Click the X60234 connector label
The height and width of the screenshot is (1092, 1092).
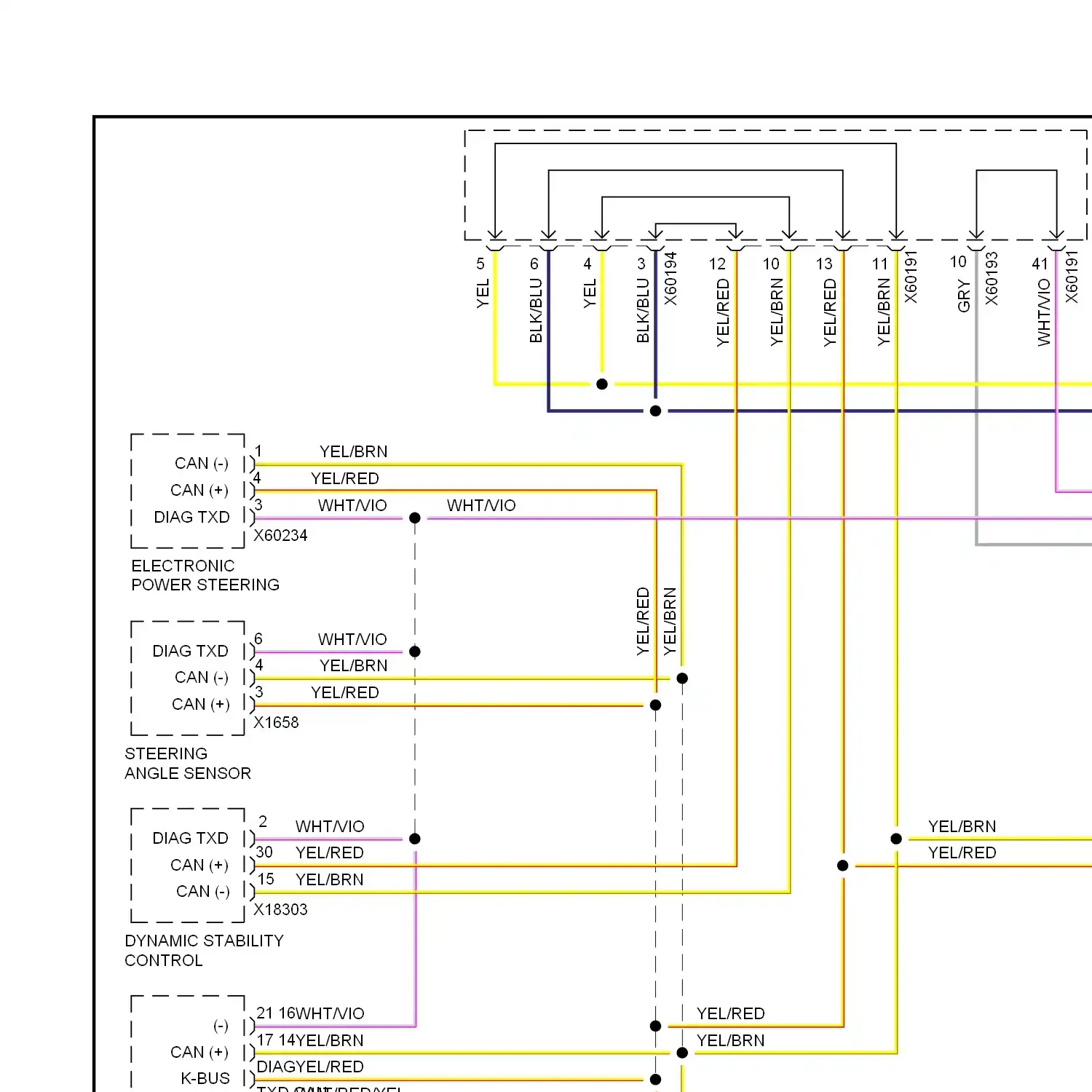tap(280, 535)
